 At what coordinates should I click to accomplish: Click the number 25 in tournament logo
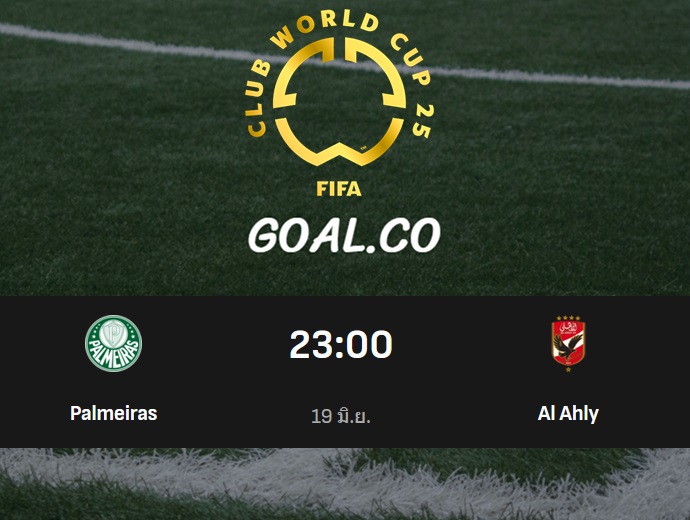pos(422,121)
